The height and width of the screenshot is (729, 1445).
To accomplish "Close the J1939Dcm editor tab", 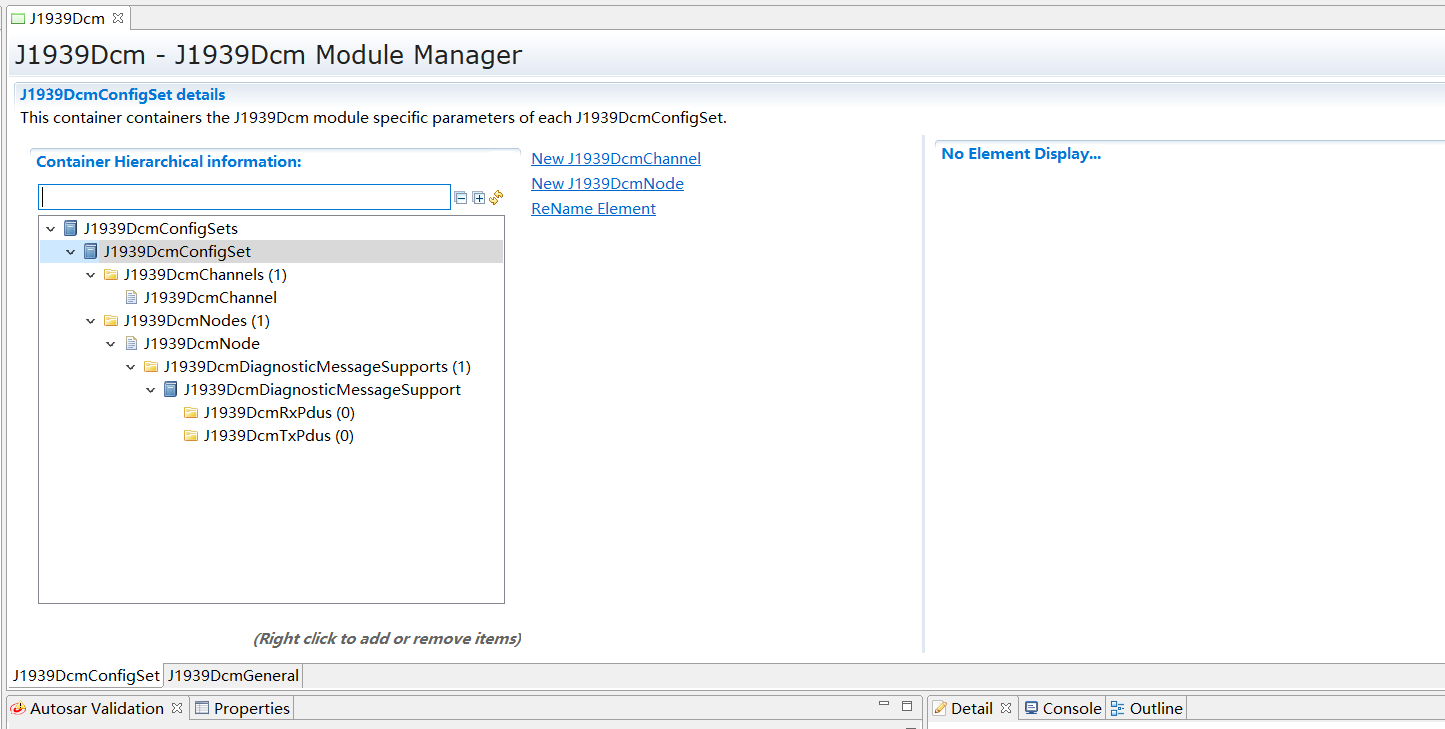I will 117,18.
